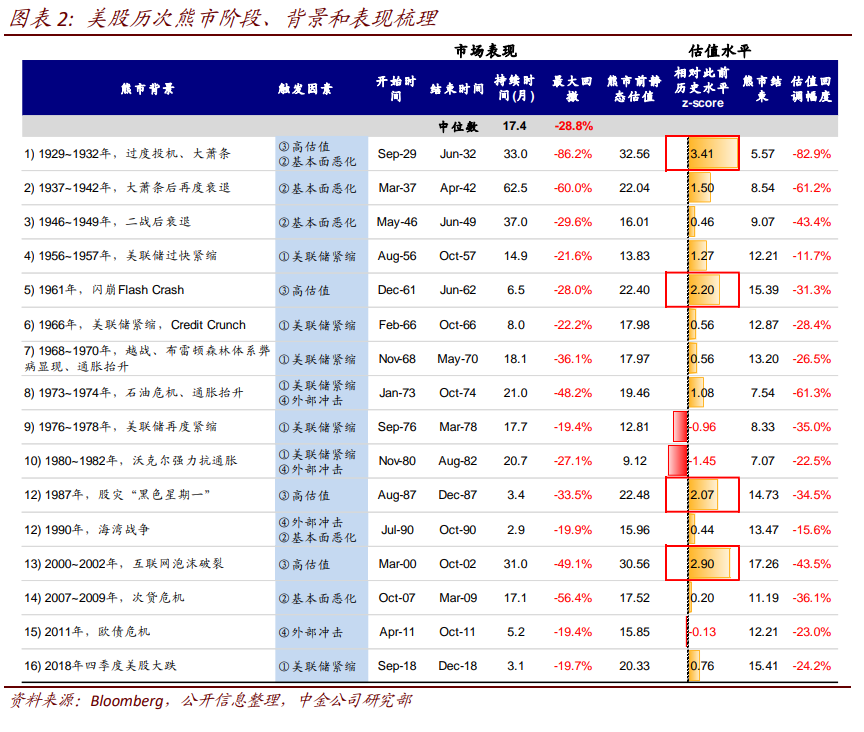Click the -56.4% drawdown cell
This screenshot has width=864, height=732.
[573, 598]
